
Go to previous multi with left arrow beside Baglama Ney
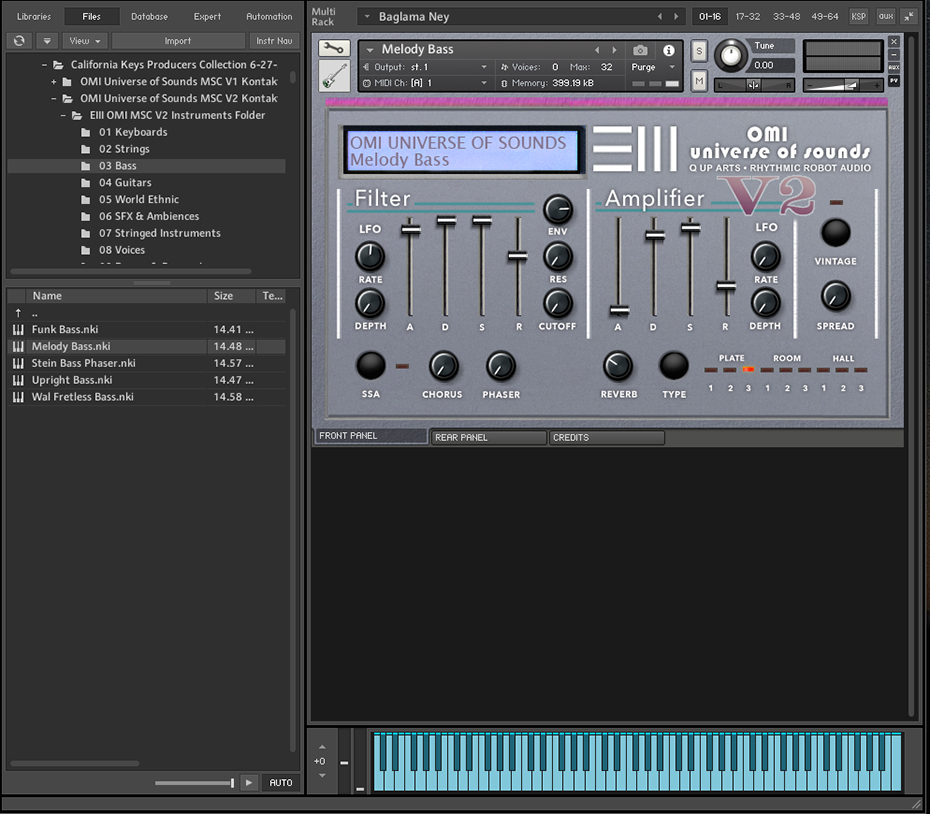click(x=660, y=17)
